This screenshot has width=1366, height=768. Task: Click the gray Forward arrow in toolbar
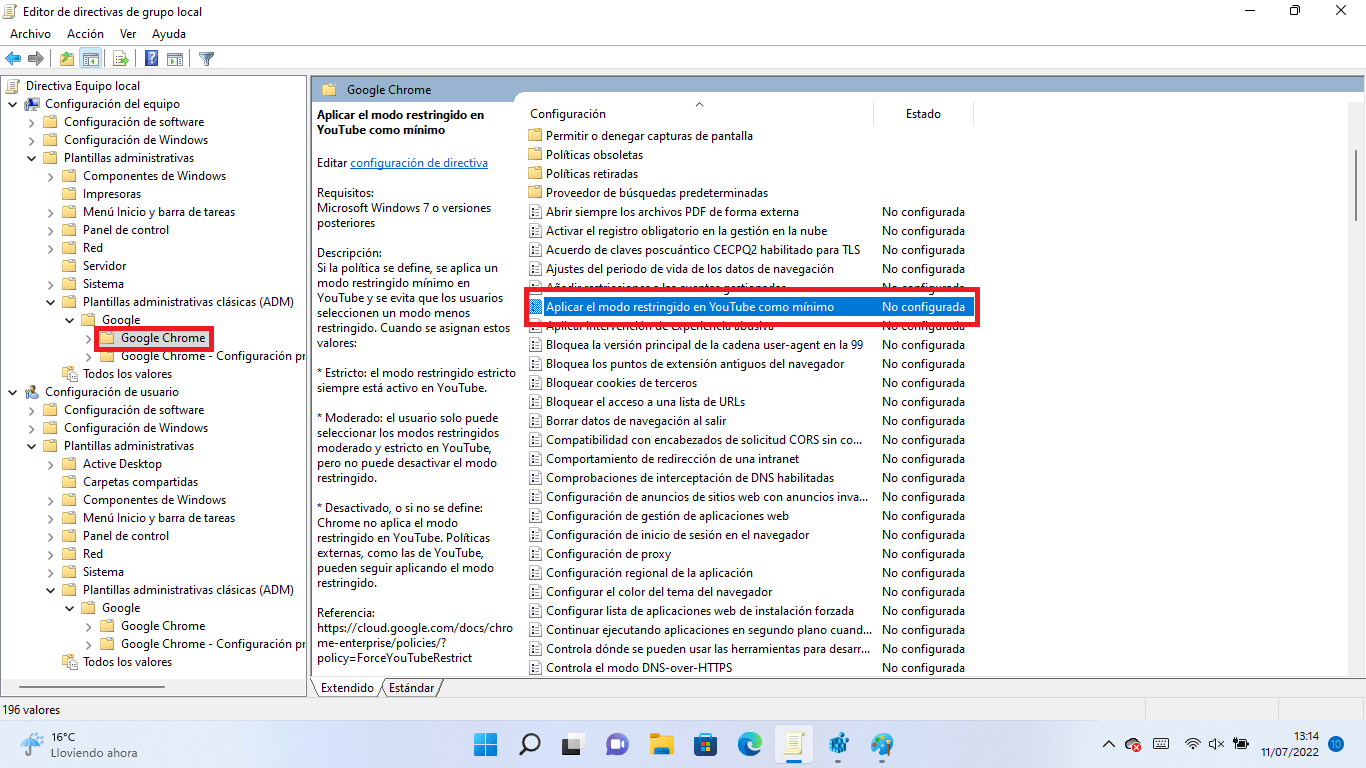click(x=36, y=59)
